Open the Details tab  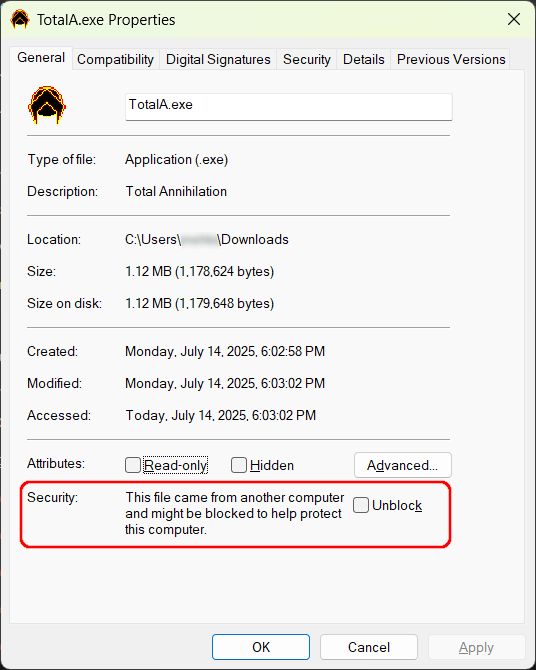coord(364,59)
